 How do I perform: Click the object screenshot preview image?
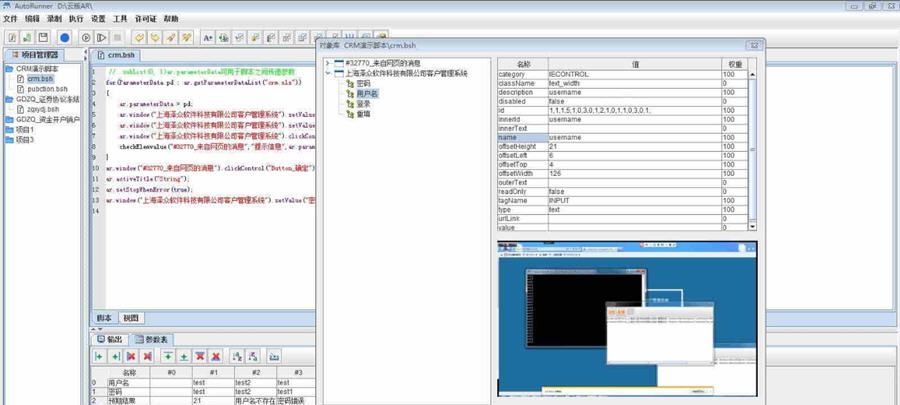tap(625, 318)
